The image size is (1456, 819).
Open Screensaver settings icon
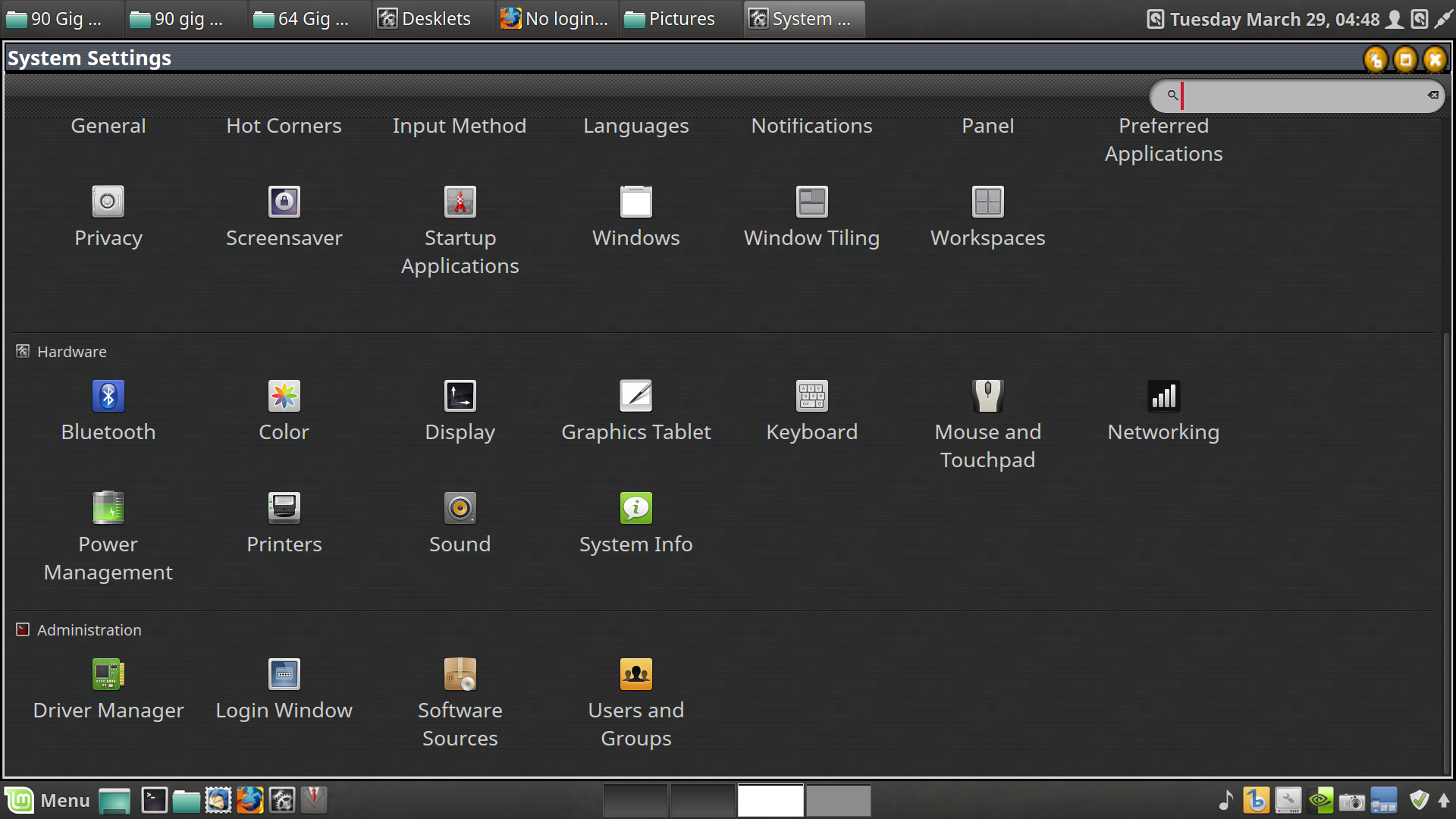(284, 202)
